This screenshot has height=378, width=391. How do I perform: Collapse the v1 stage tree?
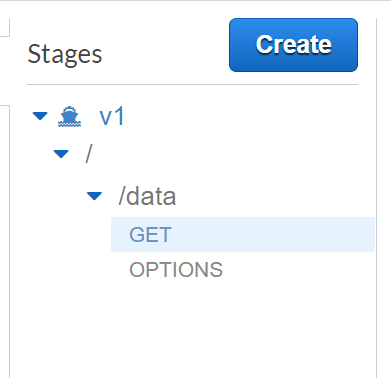[x=40, y=116]
